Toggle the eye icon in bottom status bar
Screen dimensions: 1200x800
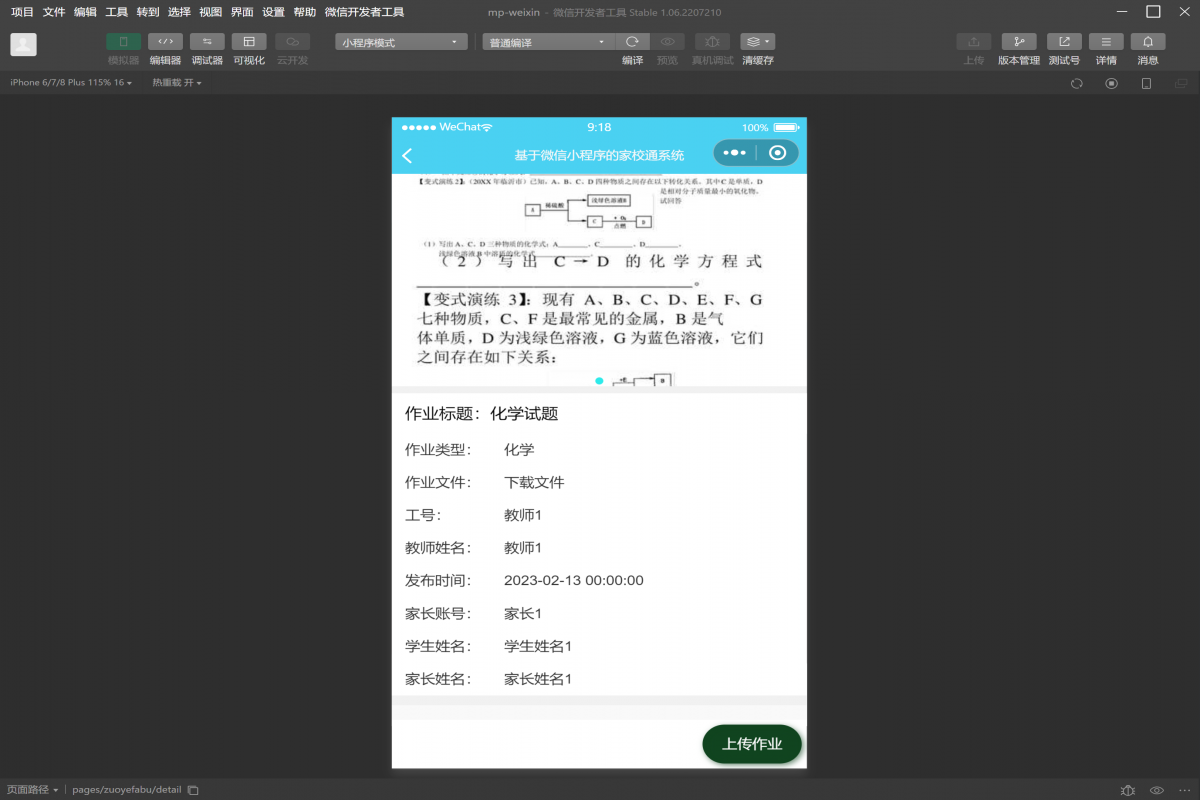[x=1158, y=789]
